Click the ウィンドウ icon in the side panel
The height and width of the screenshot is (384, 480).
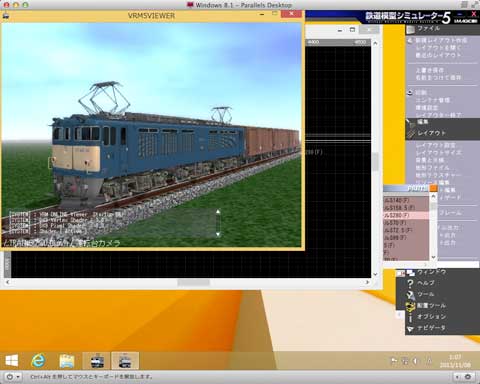(410, 273)
